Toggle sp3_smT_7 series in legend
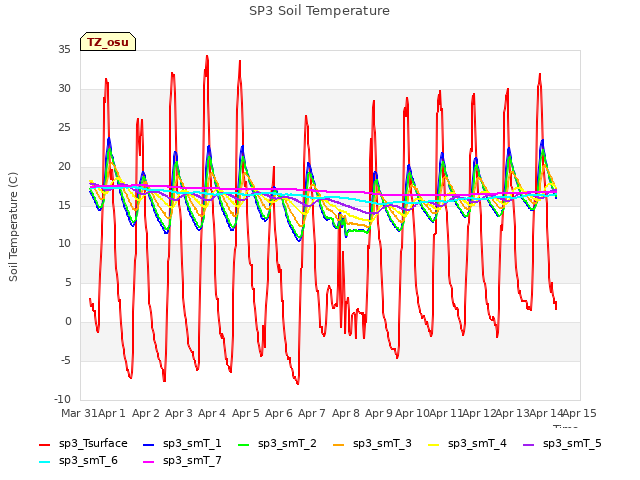This screenshot has width=640, height=480. click(182, 461)
